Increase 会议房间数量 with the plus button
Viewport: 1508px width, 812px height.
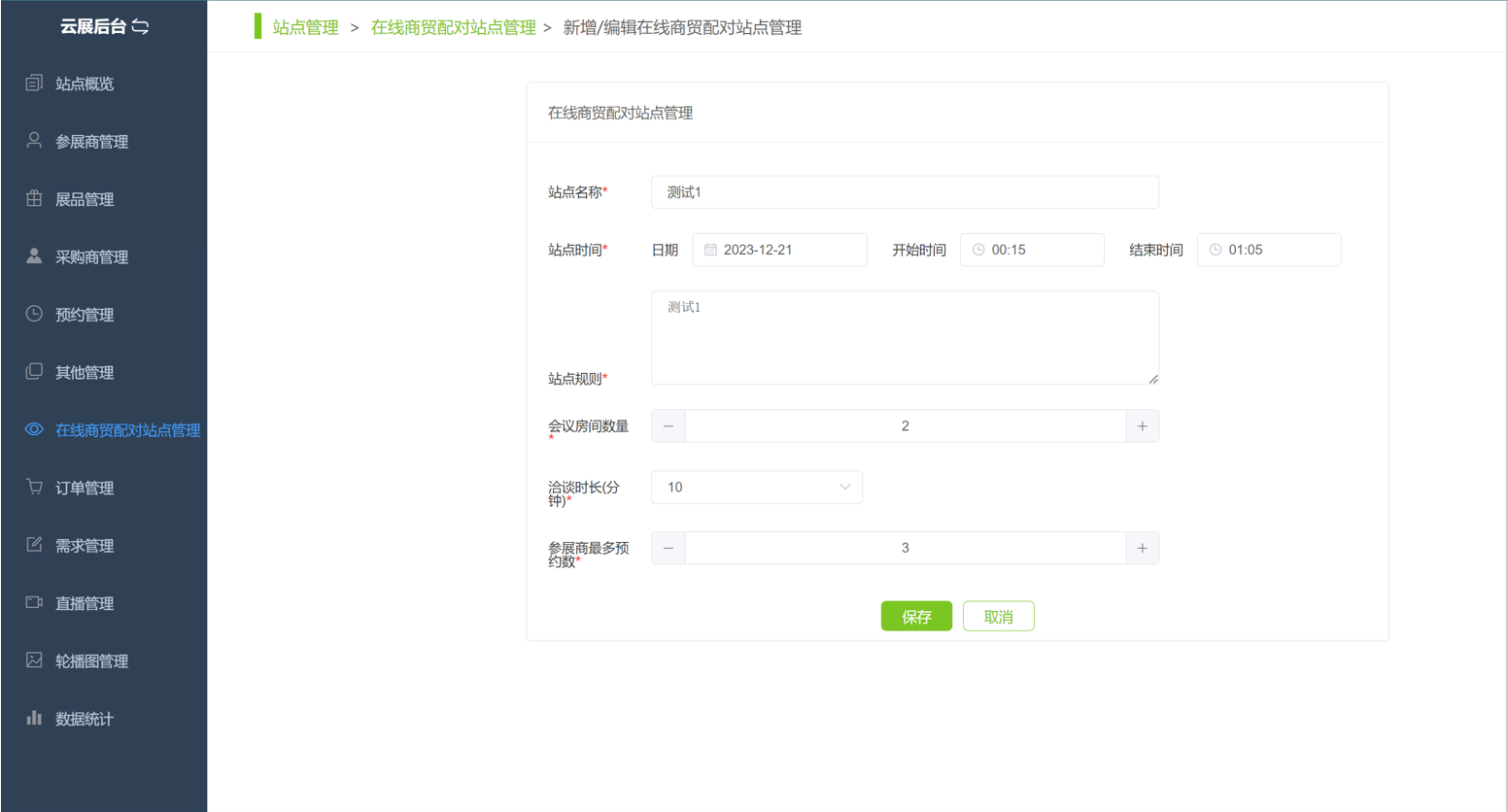click(1142, 426)
